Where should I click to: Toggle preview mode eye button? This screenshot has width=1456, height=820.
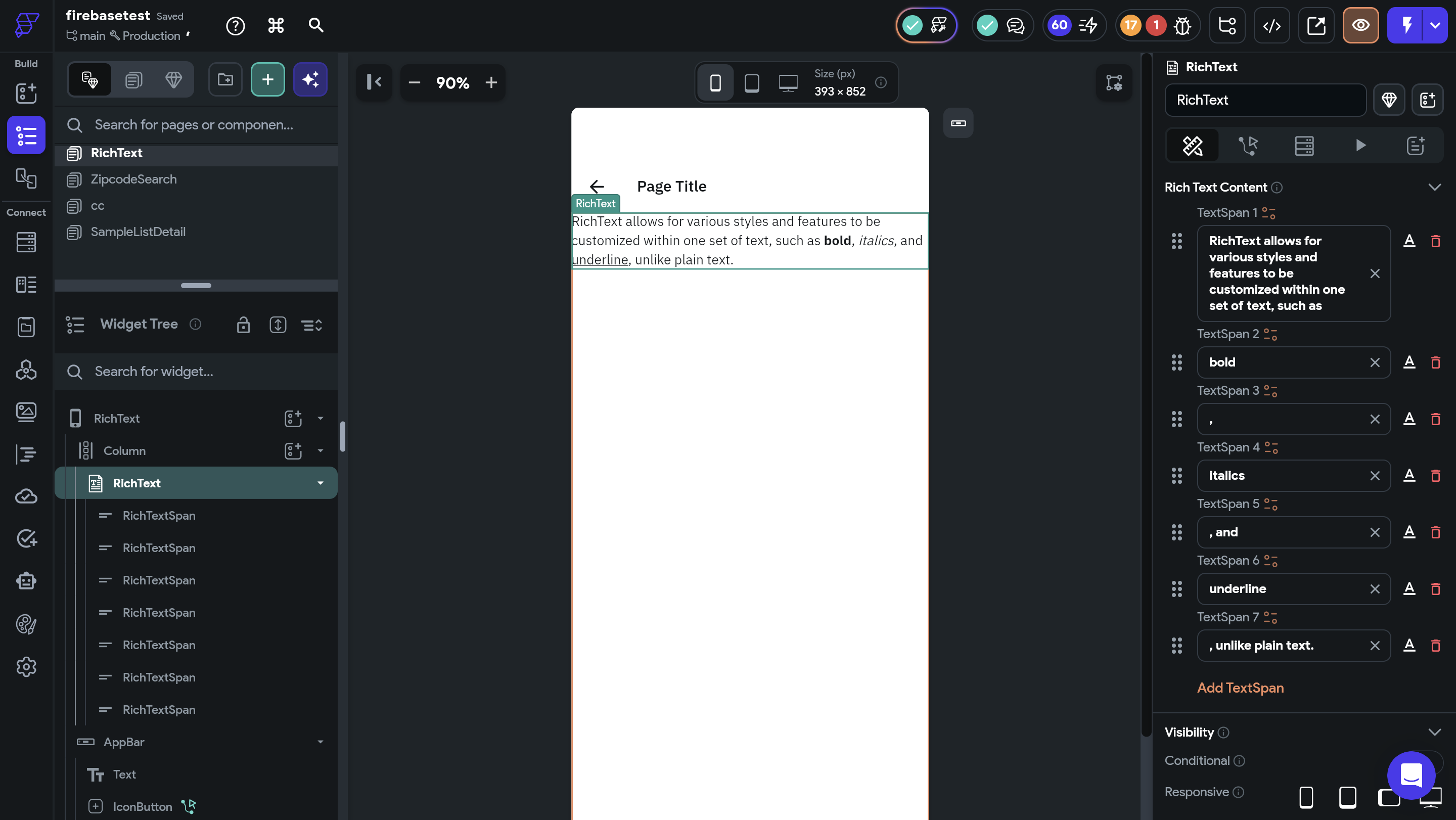coord(1360,25)
